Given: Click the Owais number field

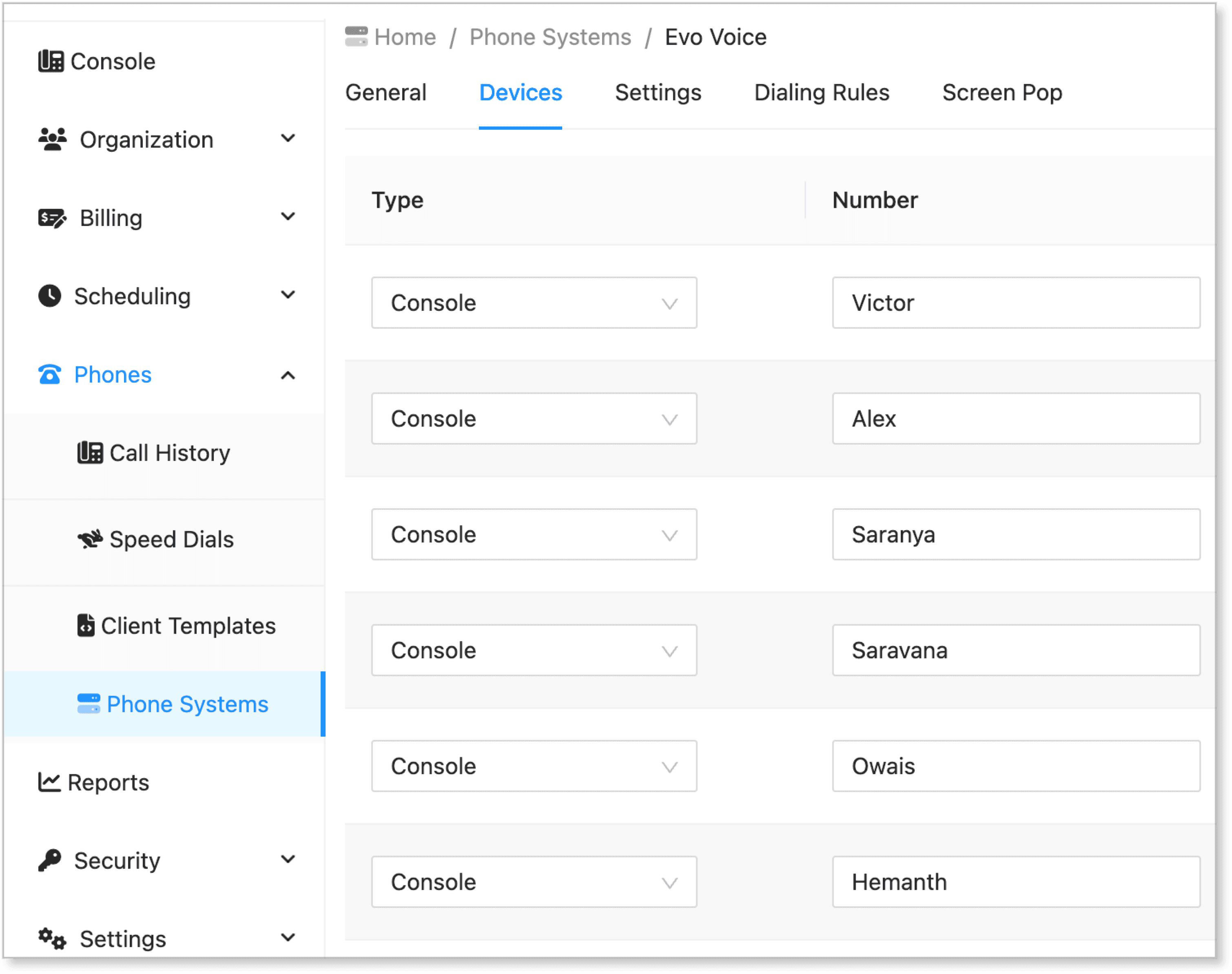Looking at the screenshot, I should 1017,766.
